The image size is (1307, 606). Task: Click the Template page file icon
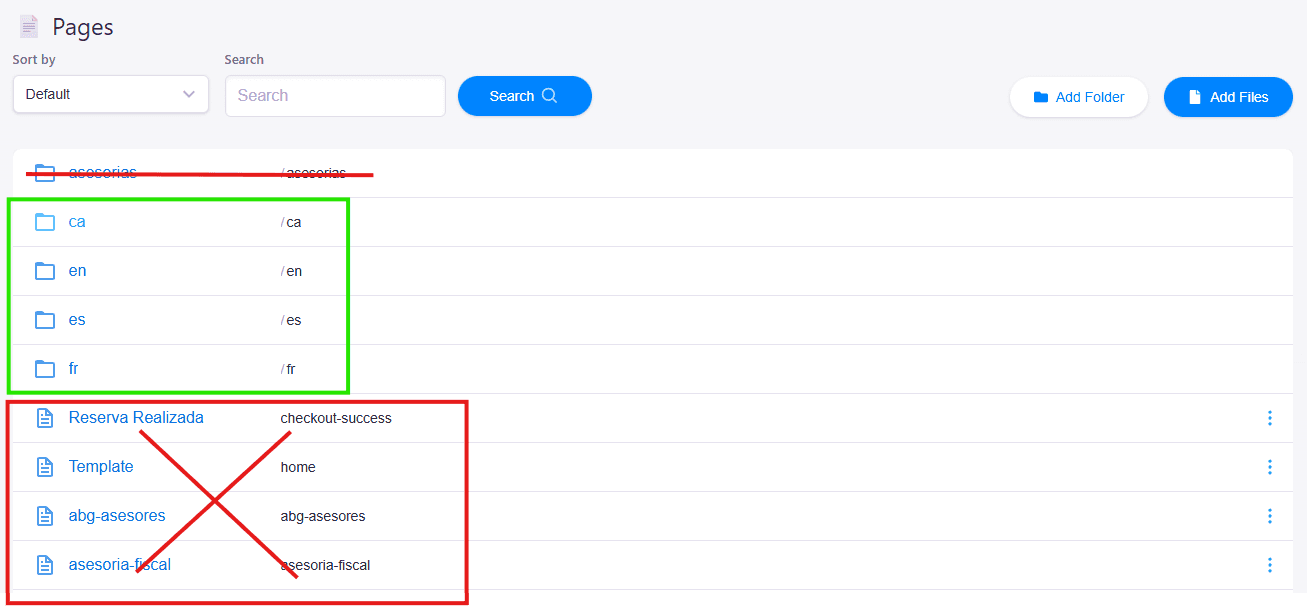[x=45, y=467]
